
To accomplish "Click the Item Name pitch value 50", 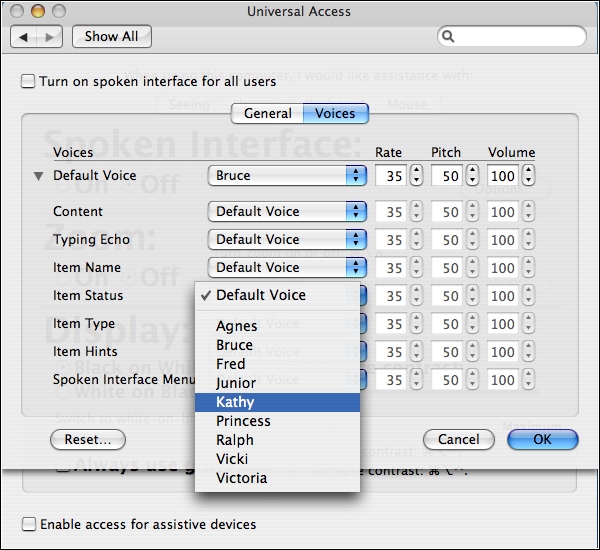I will 447,268.
